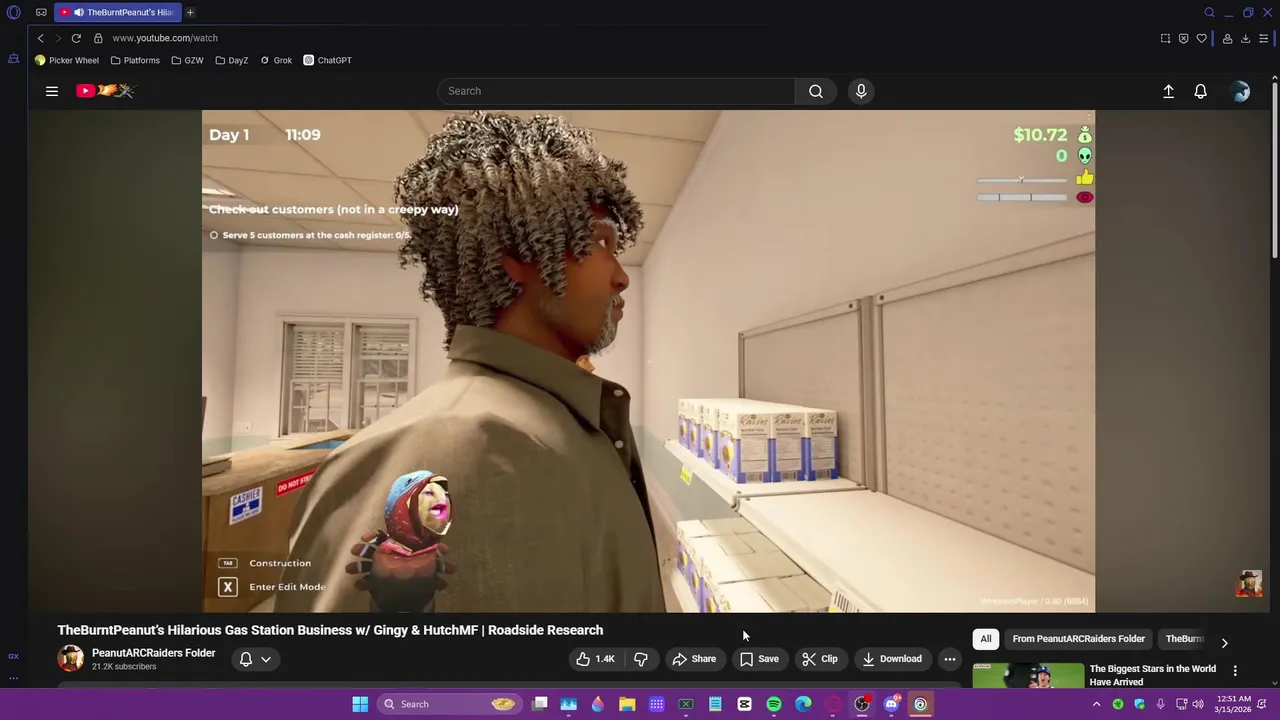This screenshot has width=1280, height=720.
Task: Open the browser easy setup menu
Action: point(1264,38)
